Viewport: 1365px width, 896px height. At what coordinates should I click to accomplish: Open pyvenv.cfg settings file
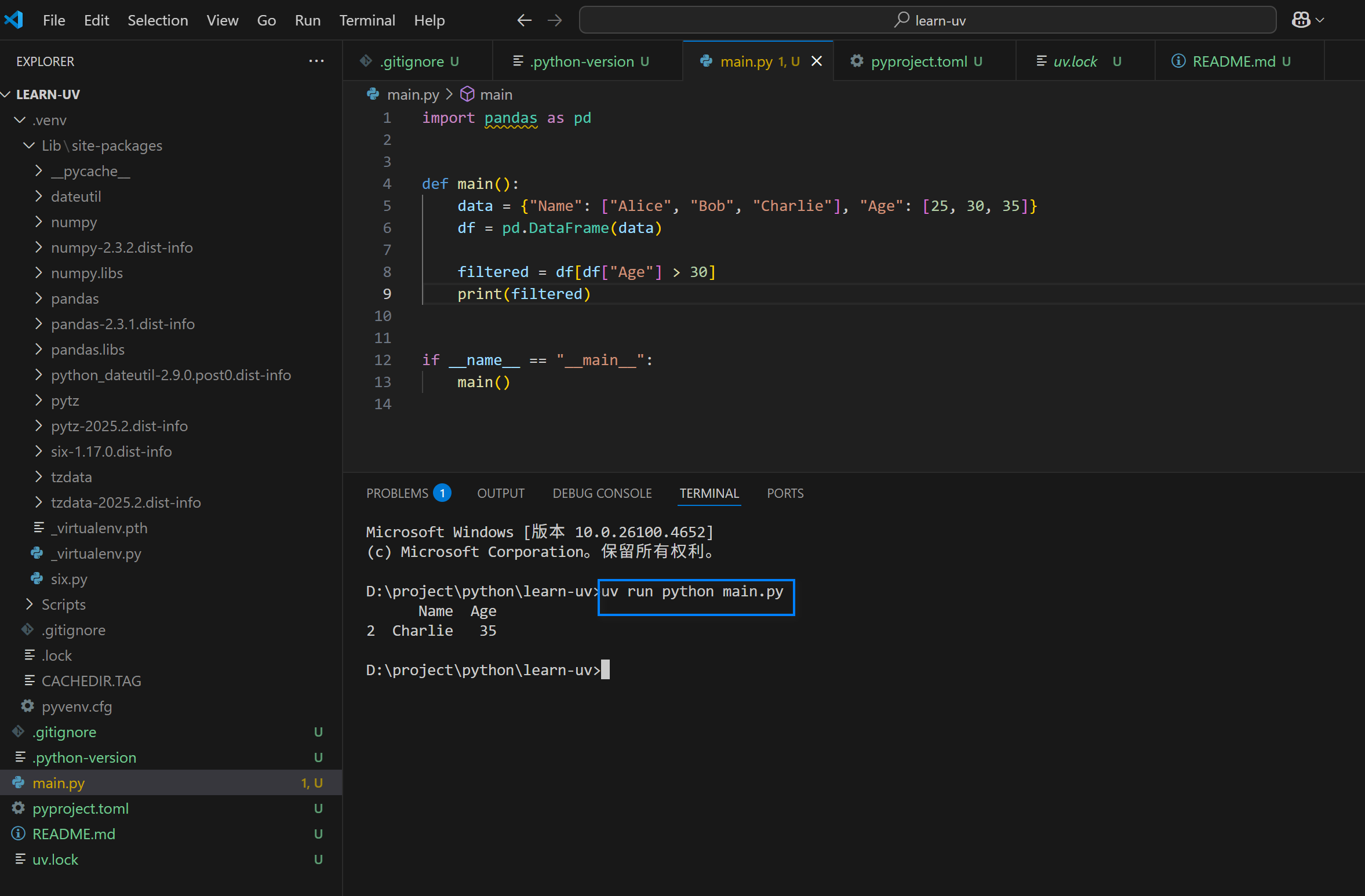pyautogui.click(x=171, y=706)
